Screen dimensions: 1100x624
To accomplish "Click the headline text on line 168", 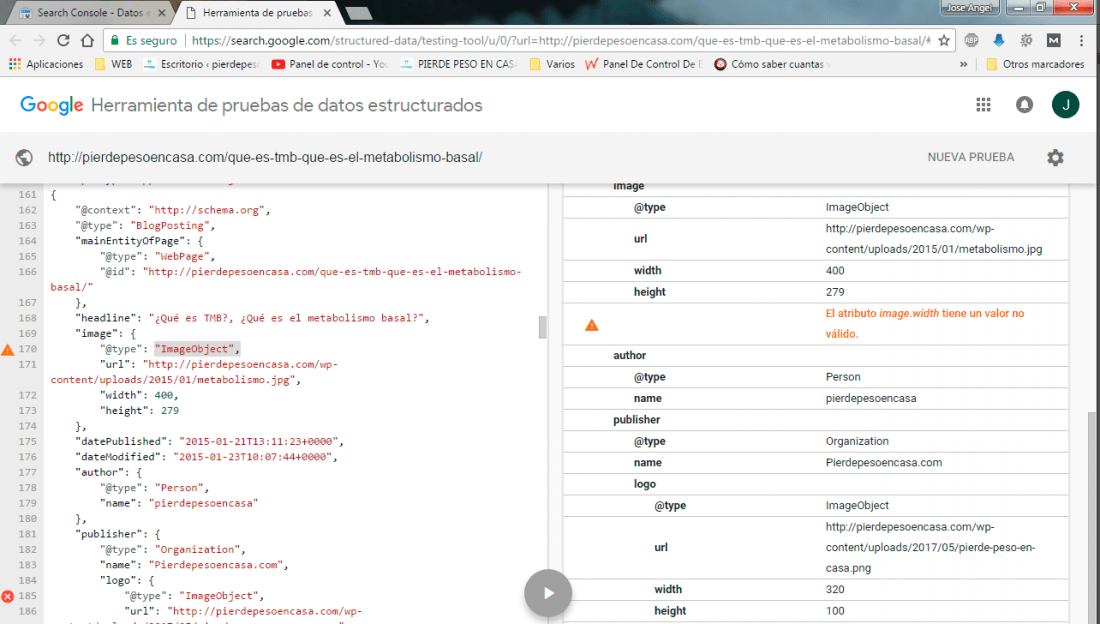I will 288,318.
